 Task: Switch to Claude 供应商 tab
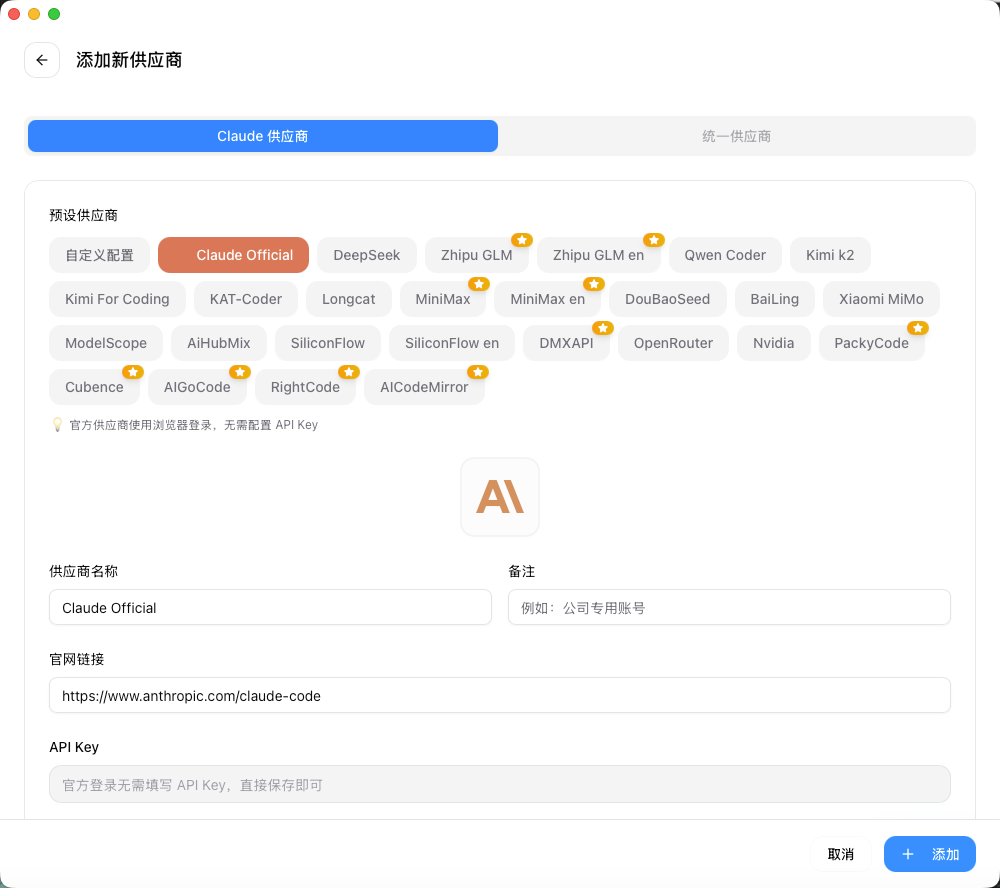click(263, 136)
